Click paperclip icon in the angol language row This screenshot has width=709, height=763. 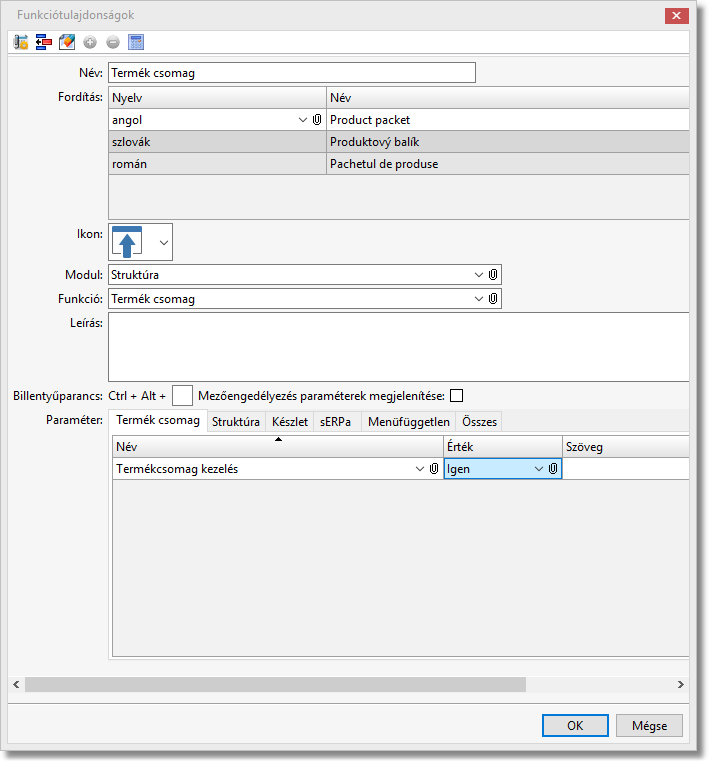[x=317, y=120]
